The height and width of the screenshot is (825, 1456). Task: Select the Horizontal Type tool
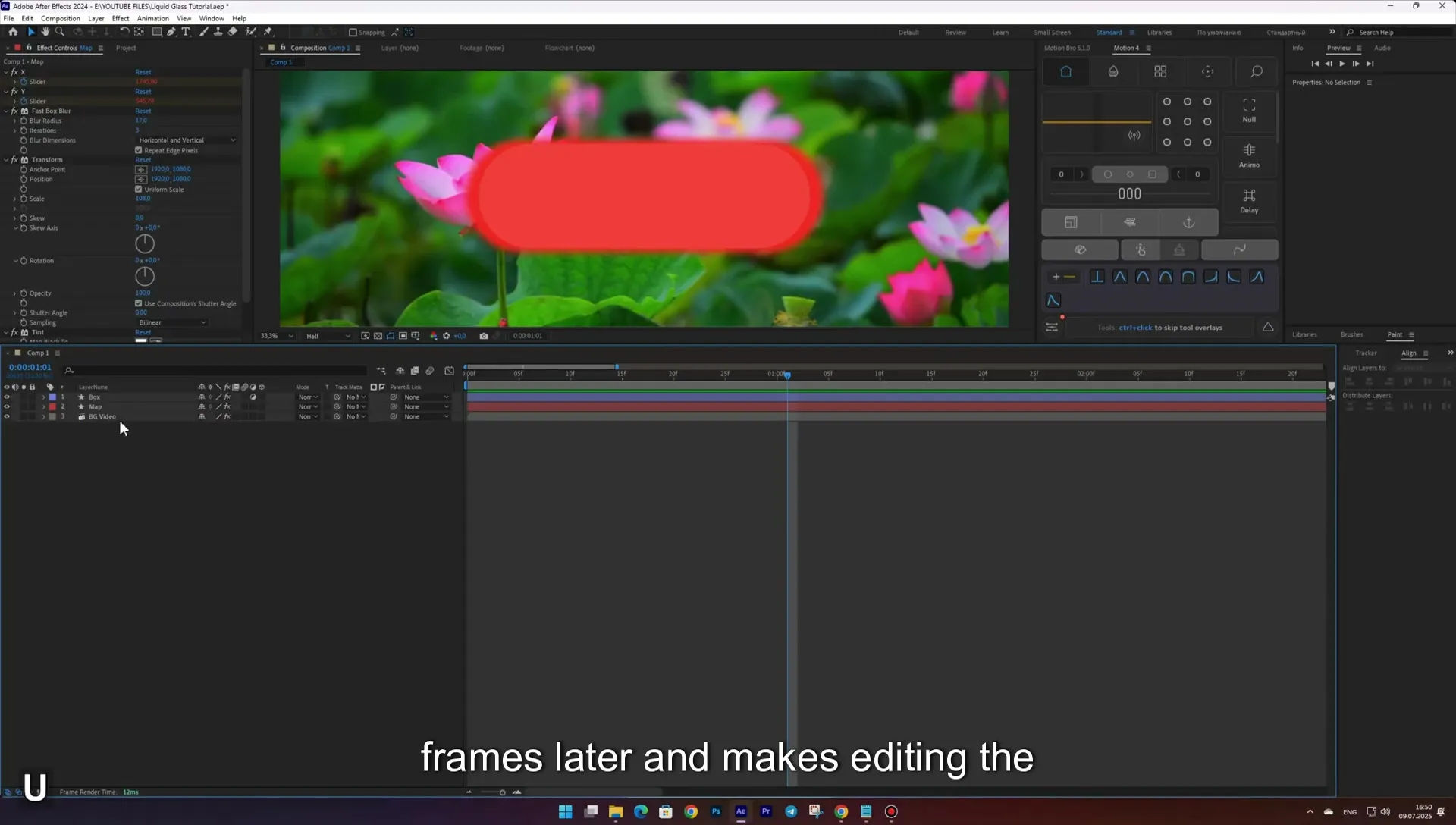point(186,32)
